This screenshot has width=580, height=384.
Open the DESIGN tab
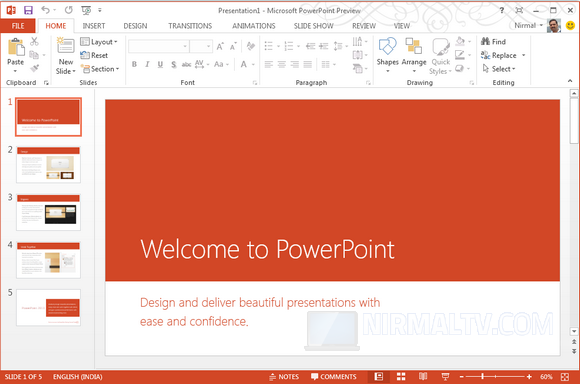tap(135, 26)
